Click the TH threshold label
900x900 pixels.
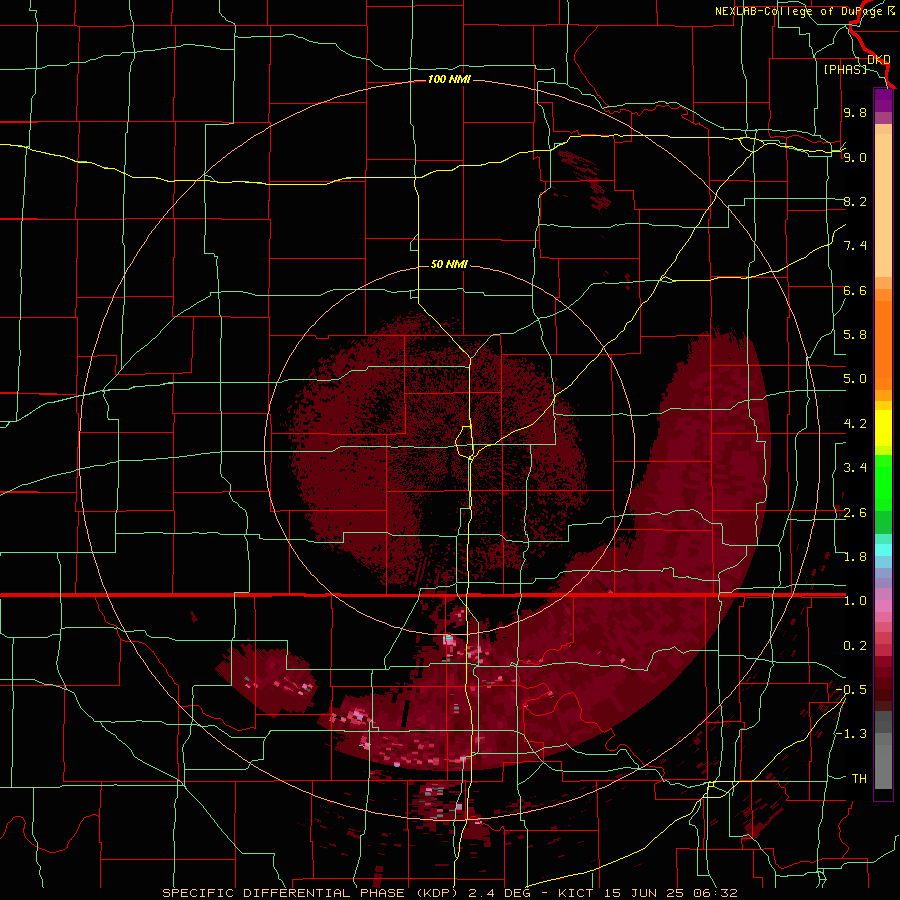(x=859, y=779)
